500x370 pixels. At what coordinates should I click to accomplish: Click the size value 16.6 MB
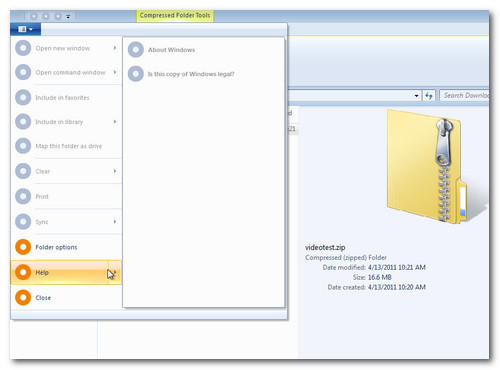click(x=380, y=277)
